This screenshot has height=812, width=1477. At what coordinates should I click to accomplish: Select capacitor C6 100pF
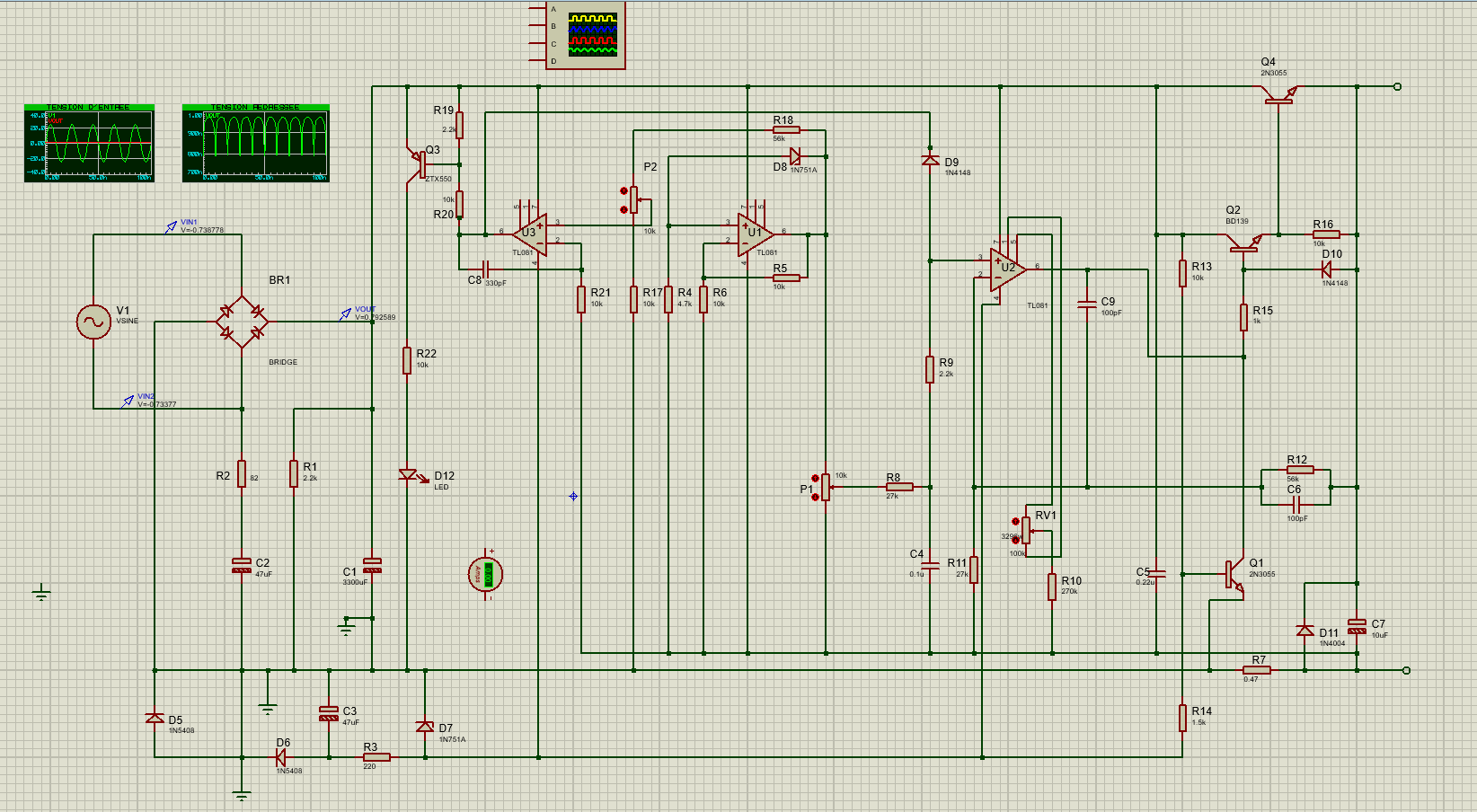click(x=1296, y=505)
